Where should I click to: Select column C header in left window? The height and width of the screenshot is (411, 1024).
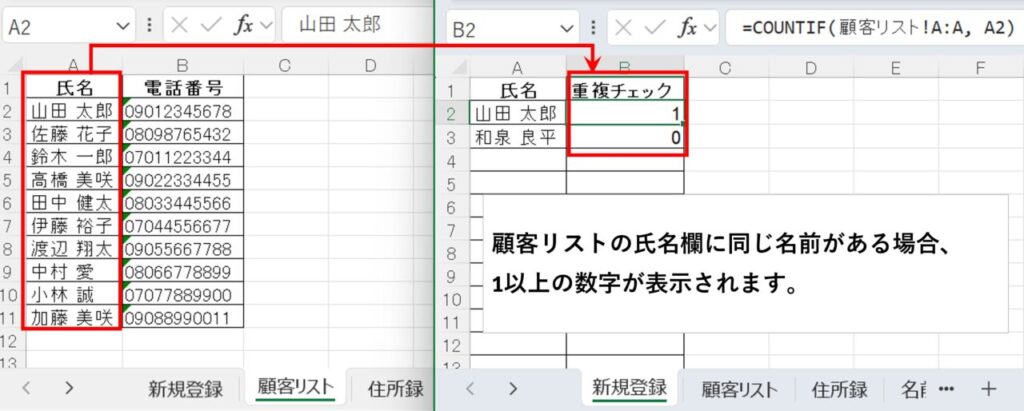click(x=285, y=65)
